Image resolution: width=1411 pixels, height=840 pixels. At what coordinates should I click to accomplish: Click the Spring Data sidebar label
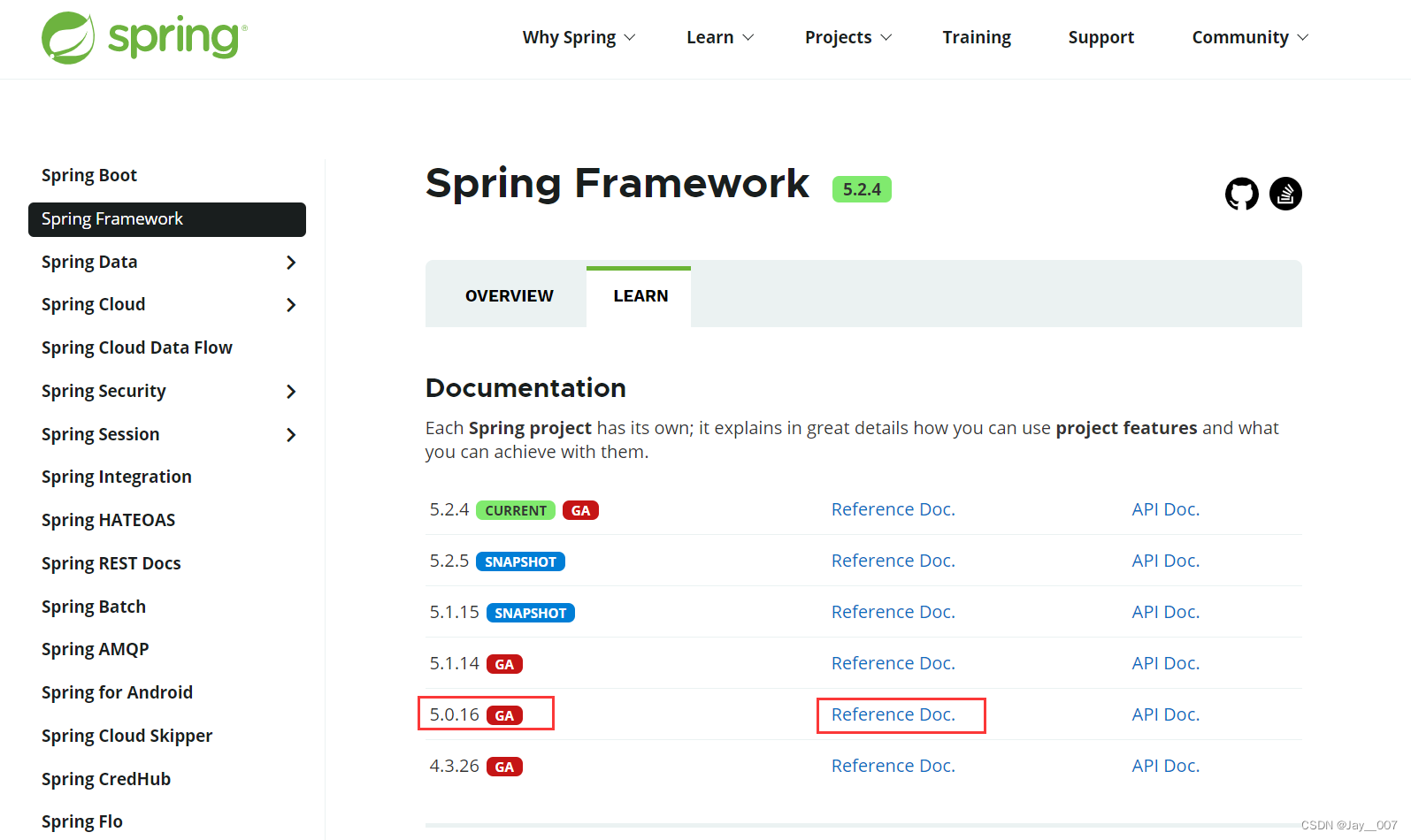89,263
